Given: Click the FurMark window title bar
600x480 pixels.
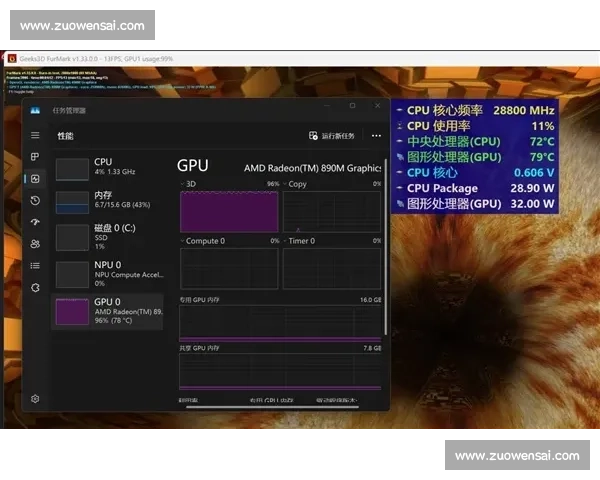Looking at the screenshot, I should tap(300, 59).
